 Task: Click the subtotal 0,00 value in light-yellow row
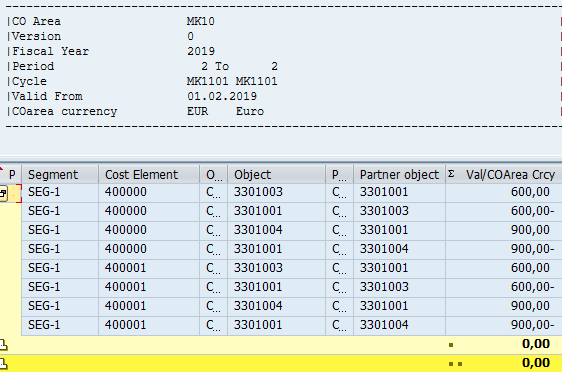click(x=536, y=344)
